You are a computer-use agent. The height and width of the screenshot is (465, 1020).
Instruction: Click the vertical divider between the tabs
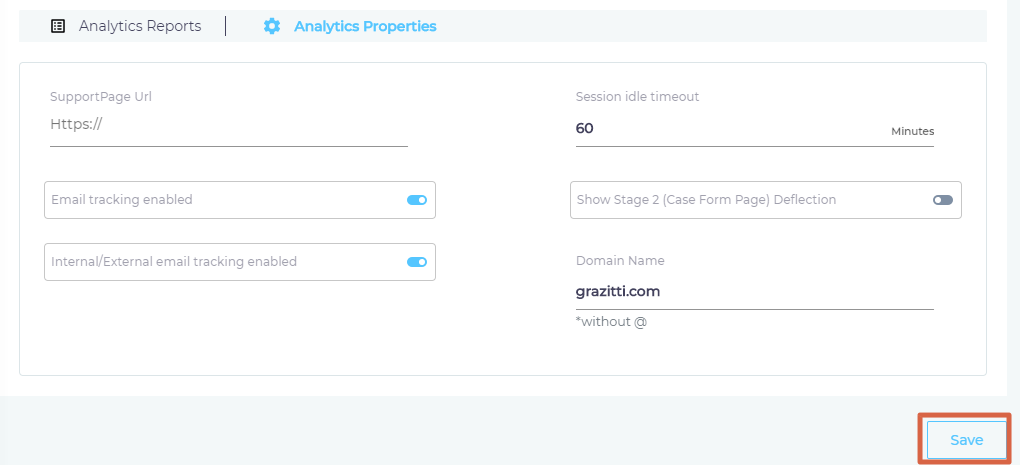tap(226, 26)
